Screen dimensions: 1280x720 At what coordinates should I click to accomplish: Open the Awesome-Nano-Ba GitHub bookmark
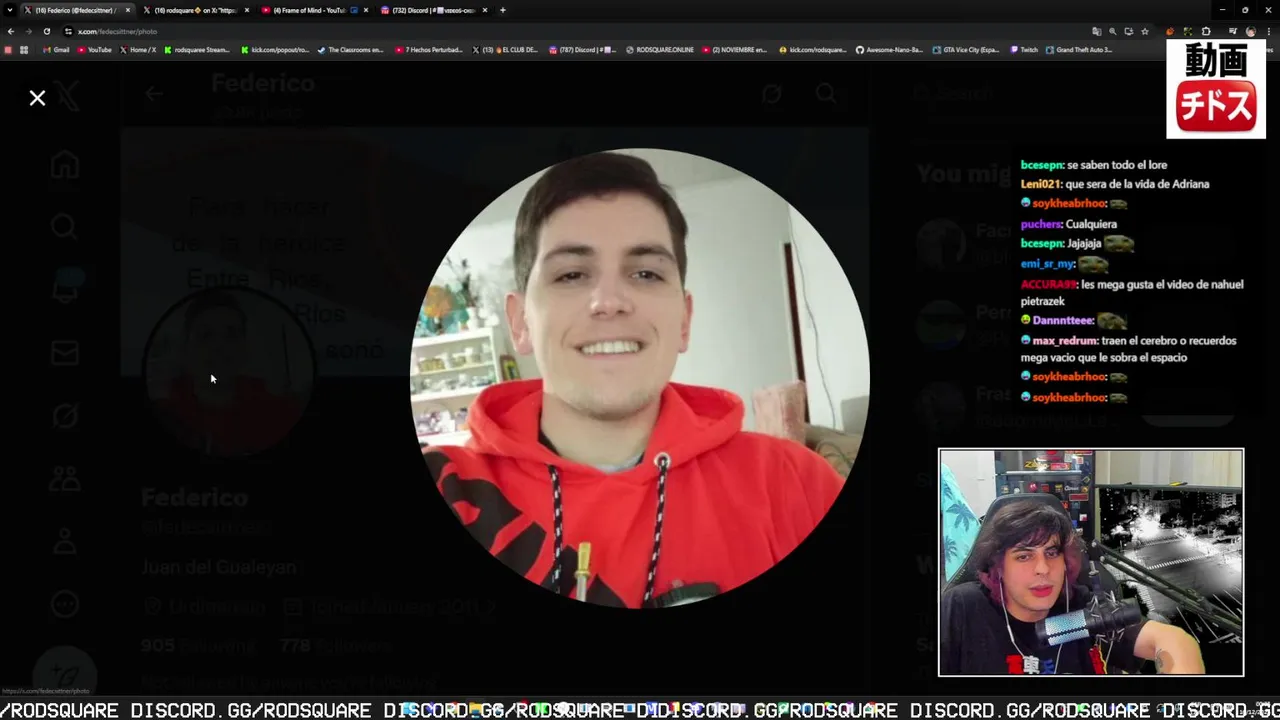(x=890, y=50)
